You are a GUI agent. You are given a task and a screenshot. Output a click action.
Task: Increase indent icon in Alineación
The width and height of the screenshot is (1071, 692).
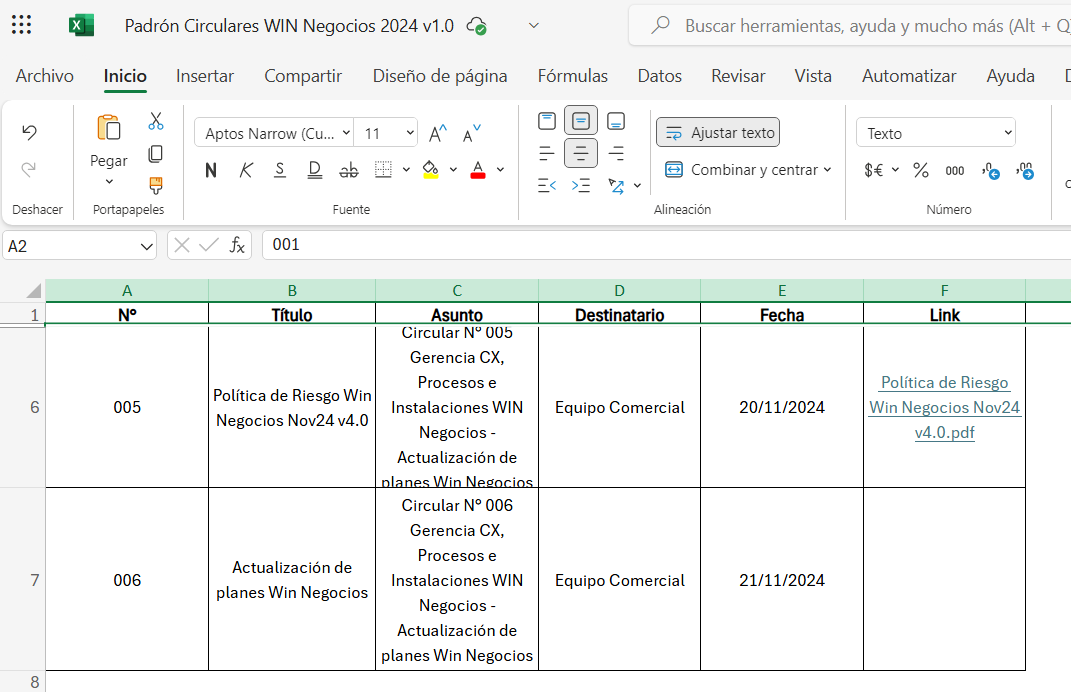581,185
